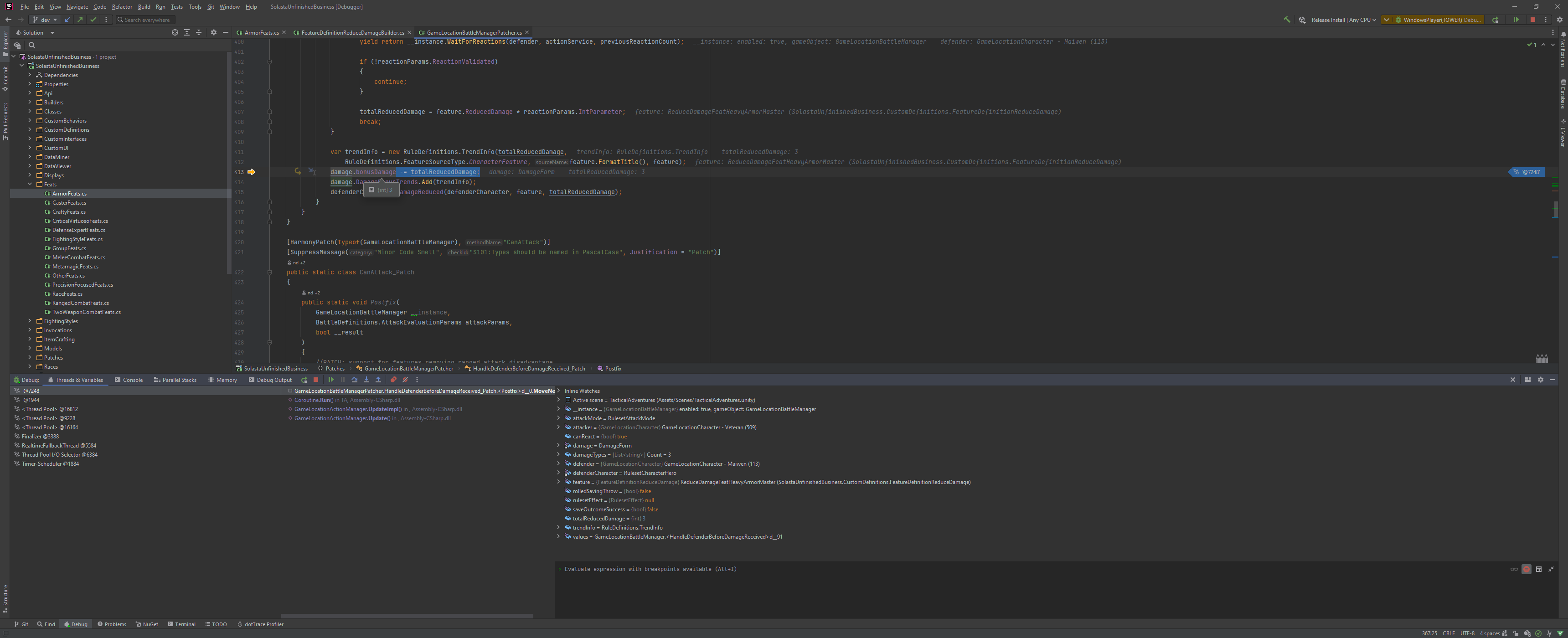Pause the running program

point(343,379)
